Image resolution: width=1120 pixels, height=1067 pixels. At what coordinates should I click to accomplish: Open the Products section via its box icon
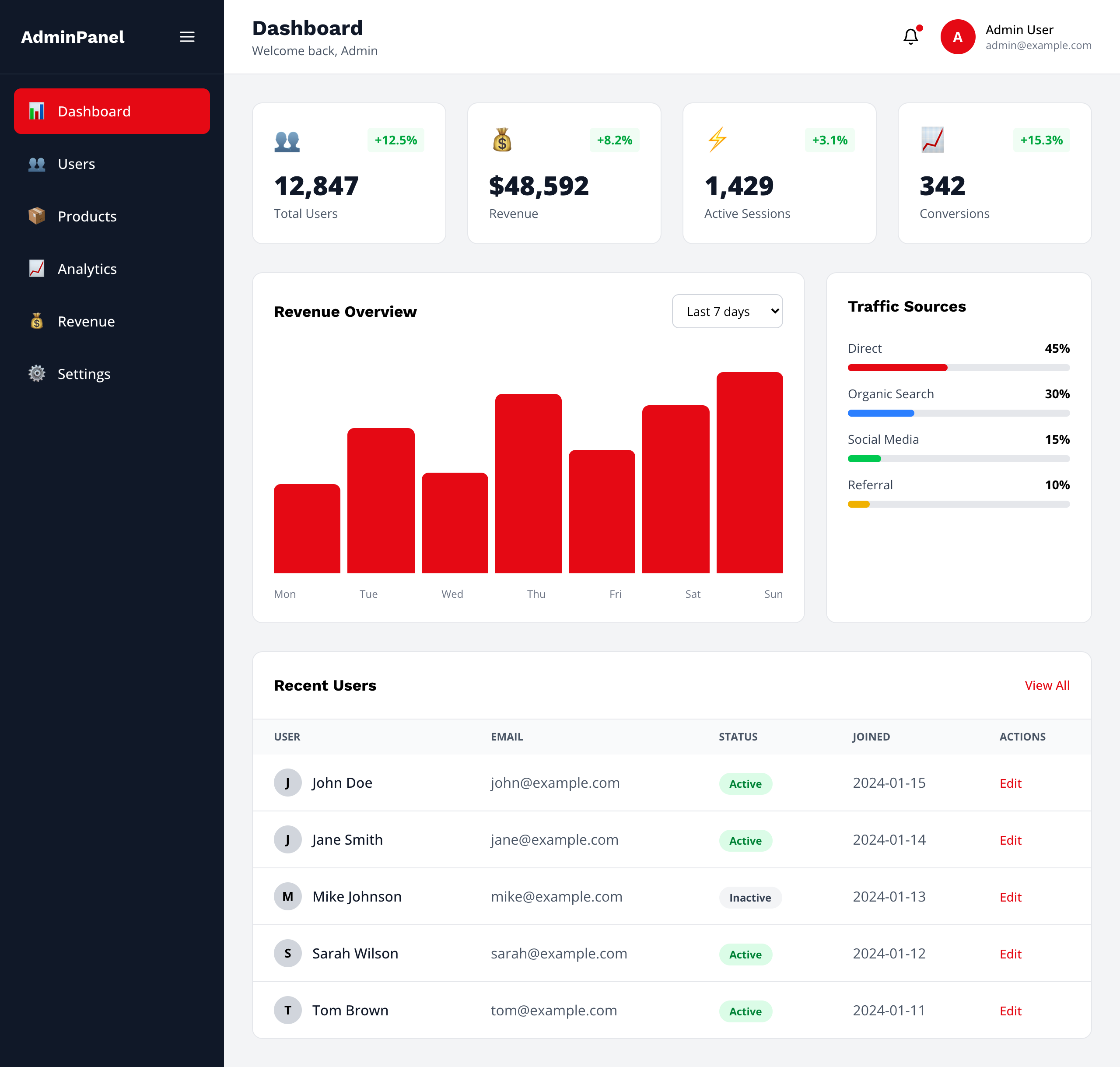pos(36,216)
